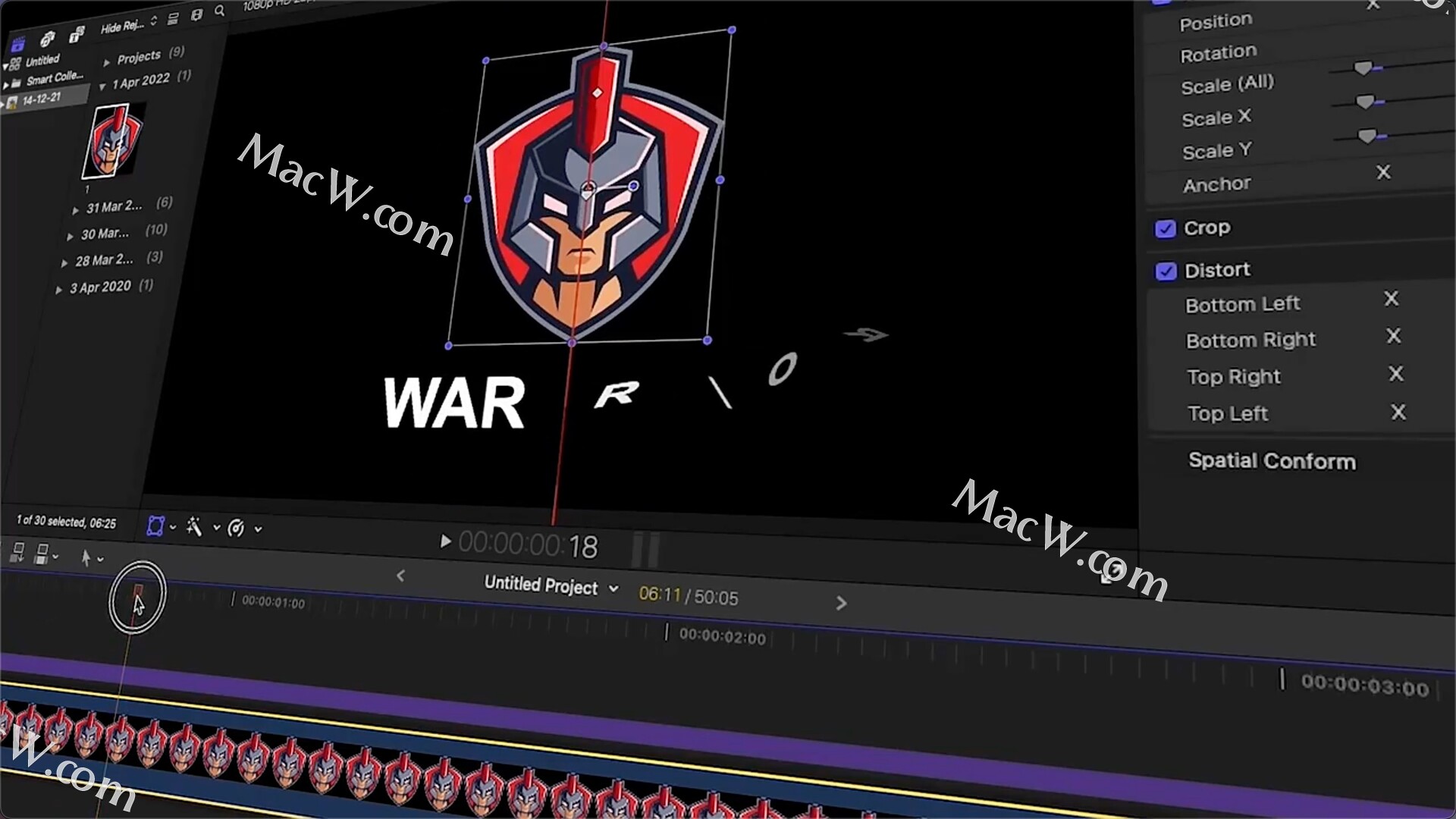
Task: Open enhancements wand dropdown chevron
Action: (216, 528)
